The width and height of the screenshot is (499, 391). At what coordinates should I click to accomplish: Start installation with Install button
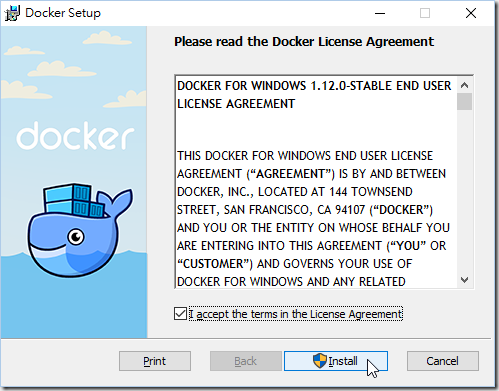336,361
